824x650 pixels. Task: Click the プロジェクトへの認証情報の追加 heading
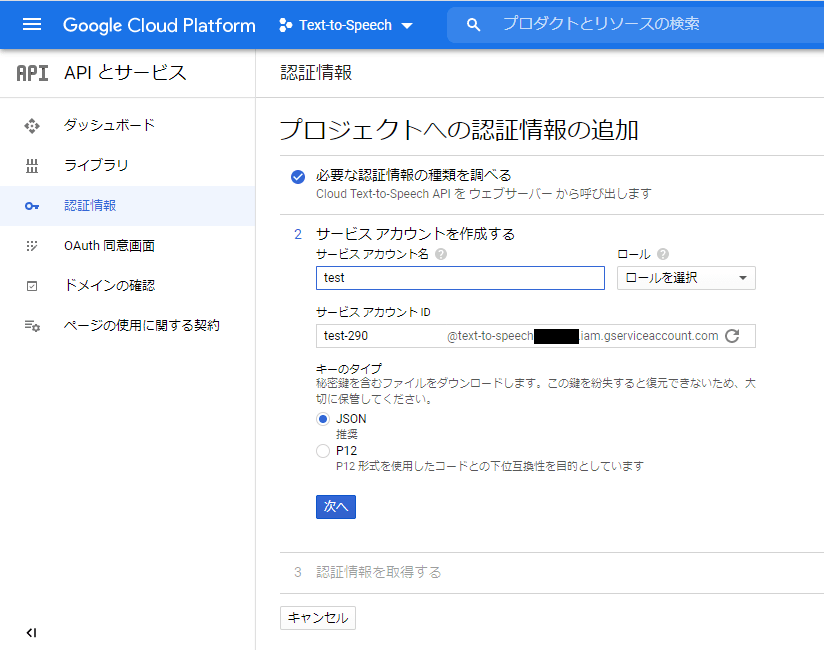(459, 130)
